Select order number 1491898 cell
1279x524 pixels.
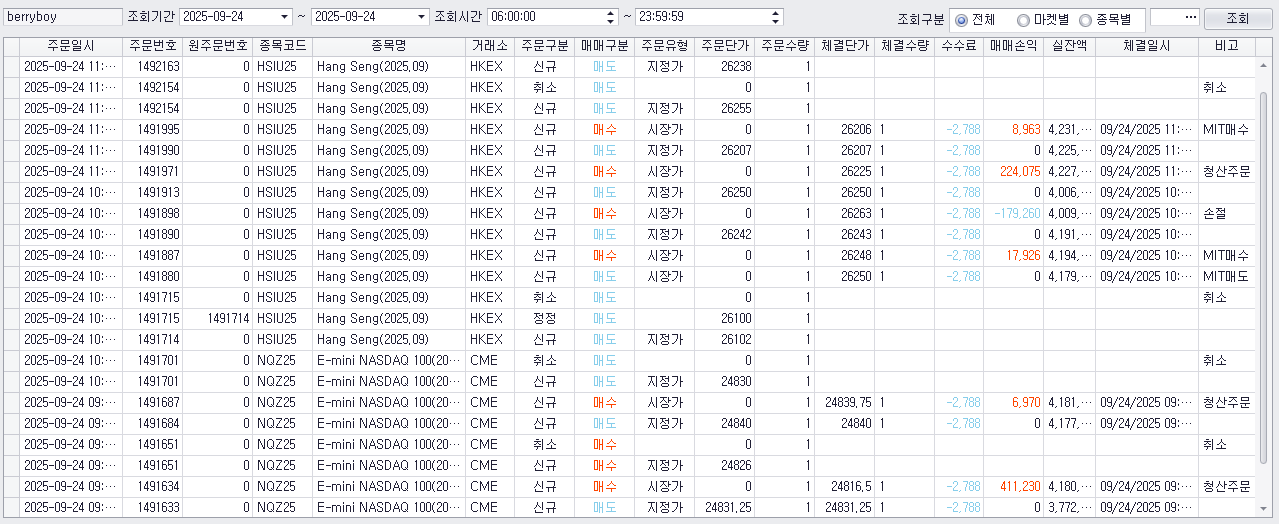click(153, 213)
